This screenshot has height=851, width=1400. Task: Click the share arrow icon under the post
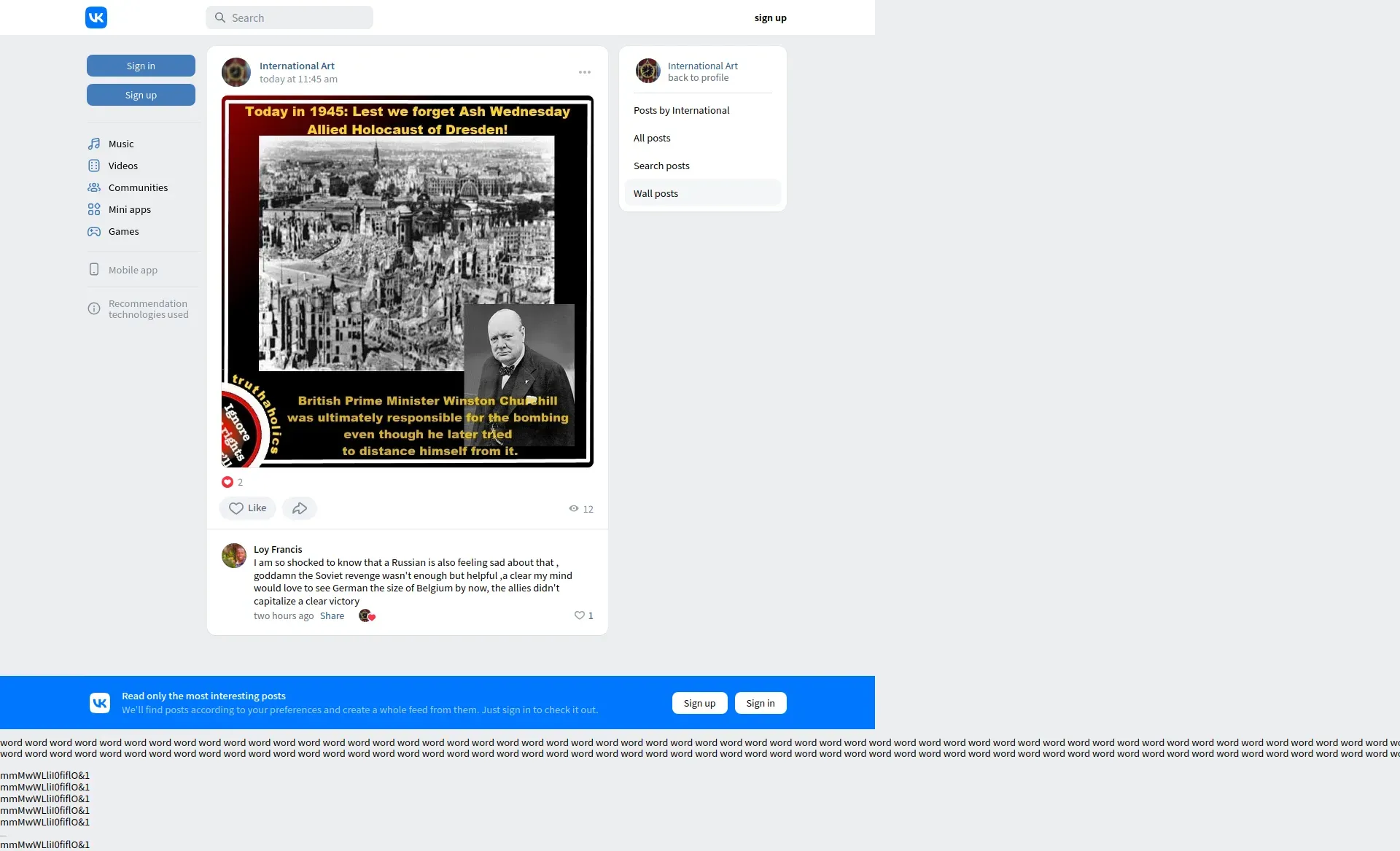(299, 508)
